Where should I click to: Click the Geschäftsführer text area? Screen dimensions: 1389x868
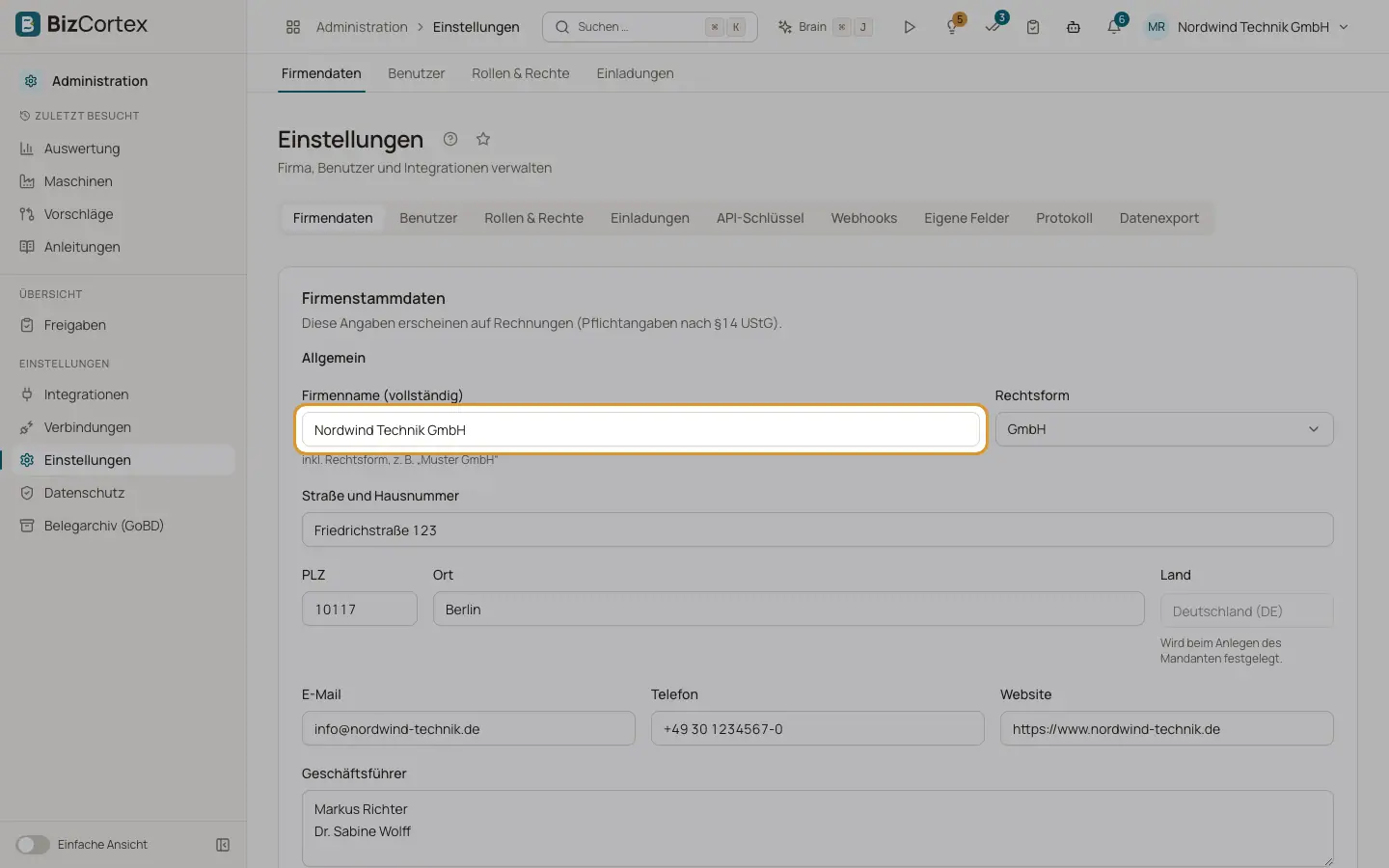[818, 828]
